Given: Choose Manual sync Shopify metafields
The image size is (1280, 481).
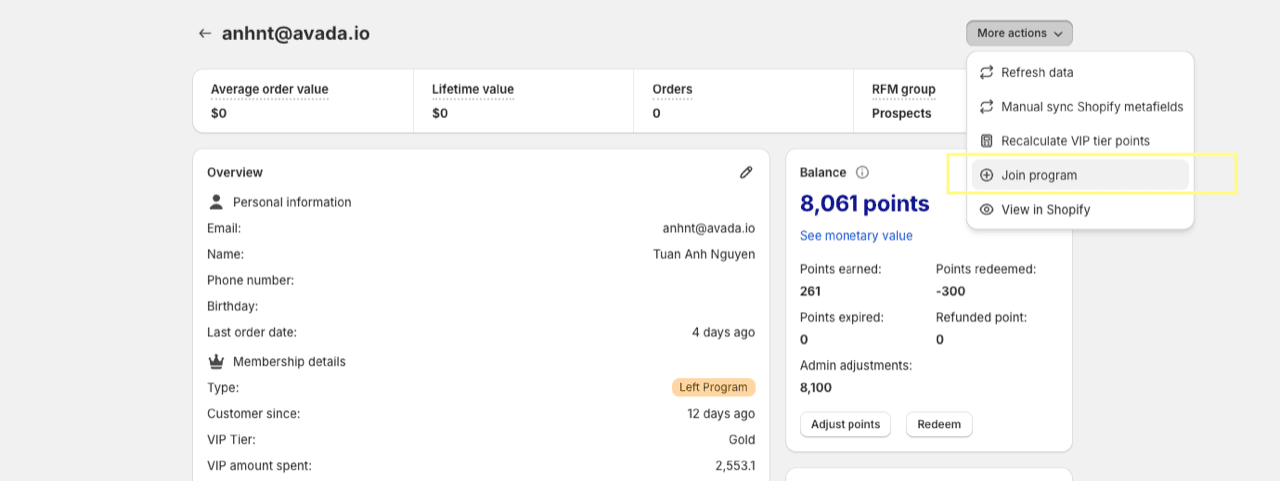Looking at the screenshot, I should 1080,107.
